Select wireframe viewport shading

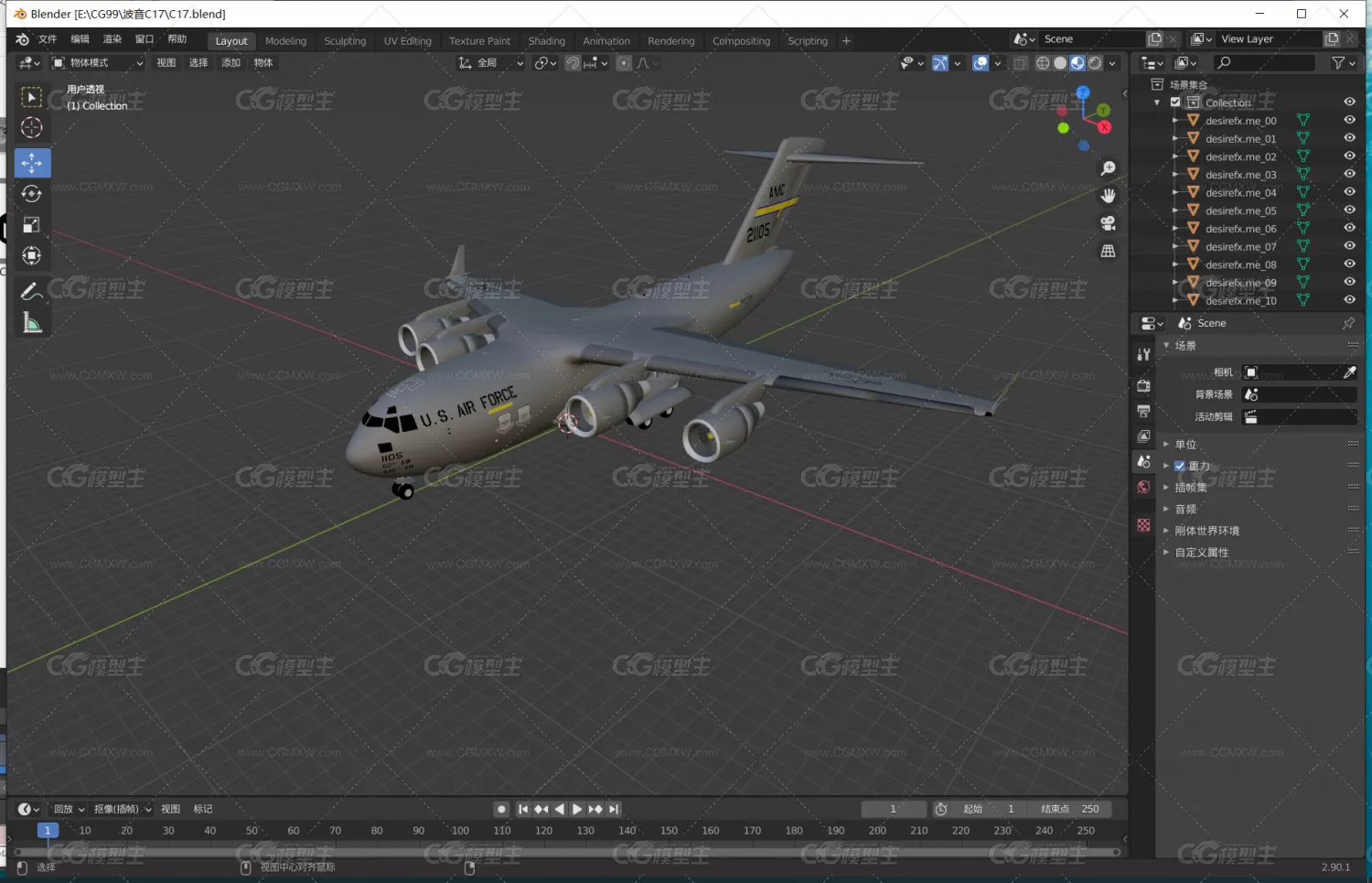tap(1043, 63)
